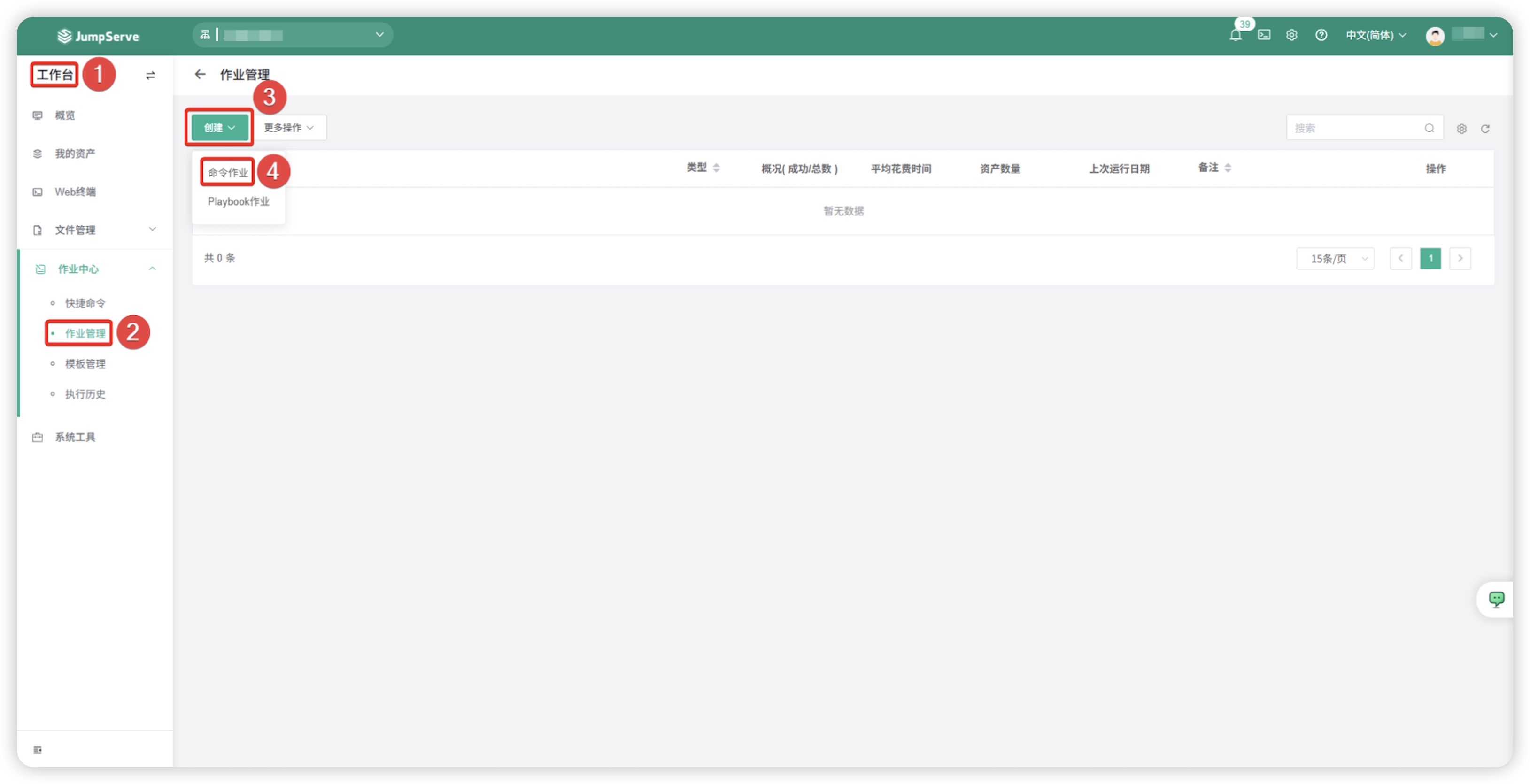Refresh the job list table
This screenshot has width=1530, height=784.
tap(1485, 128)
